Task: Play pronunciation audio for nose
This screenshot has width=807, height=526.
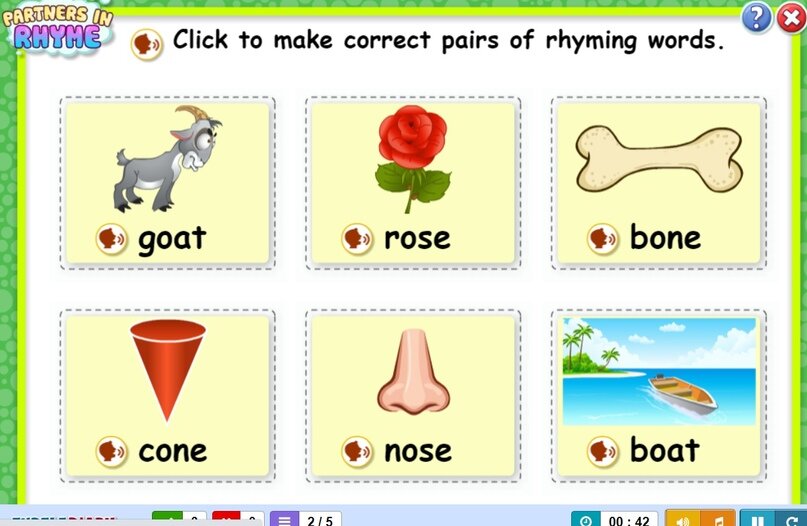Action: (357, 452)
